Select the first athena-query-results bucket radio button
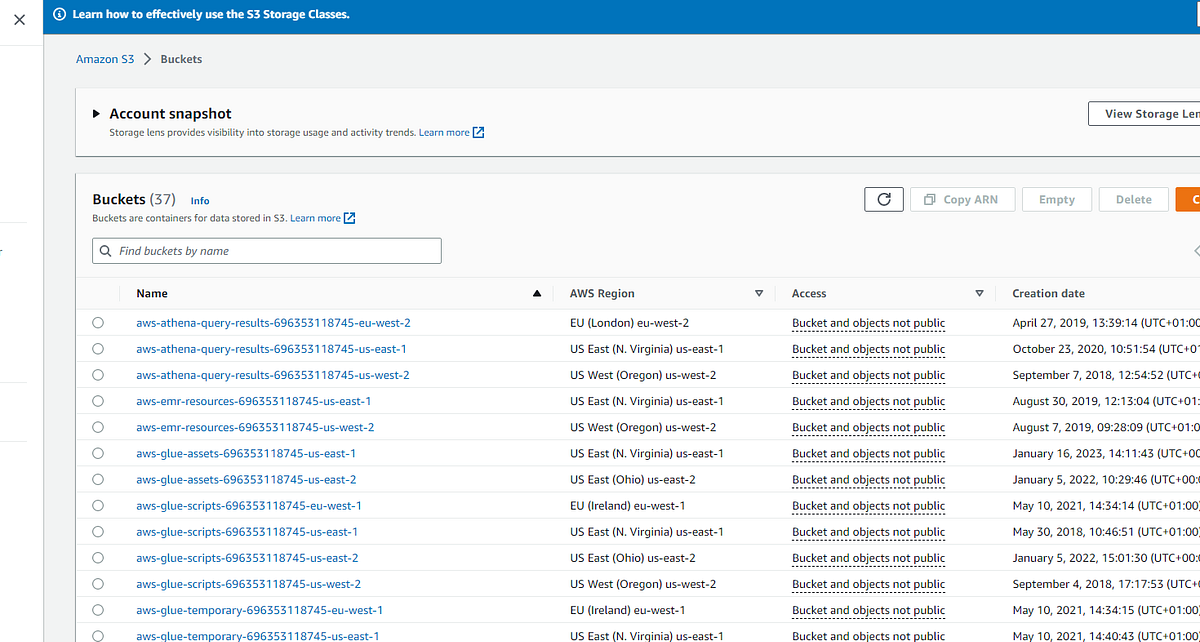Image resolution: width=1200 pixels, height=642 pixels. (x=97, y=323)
